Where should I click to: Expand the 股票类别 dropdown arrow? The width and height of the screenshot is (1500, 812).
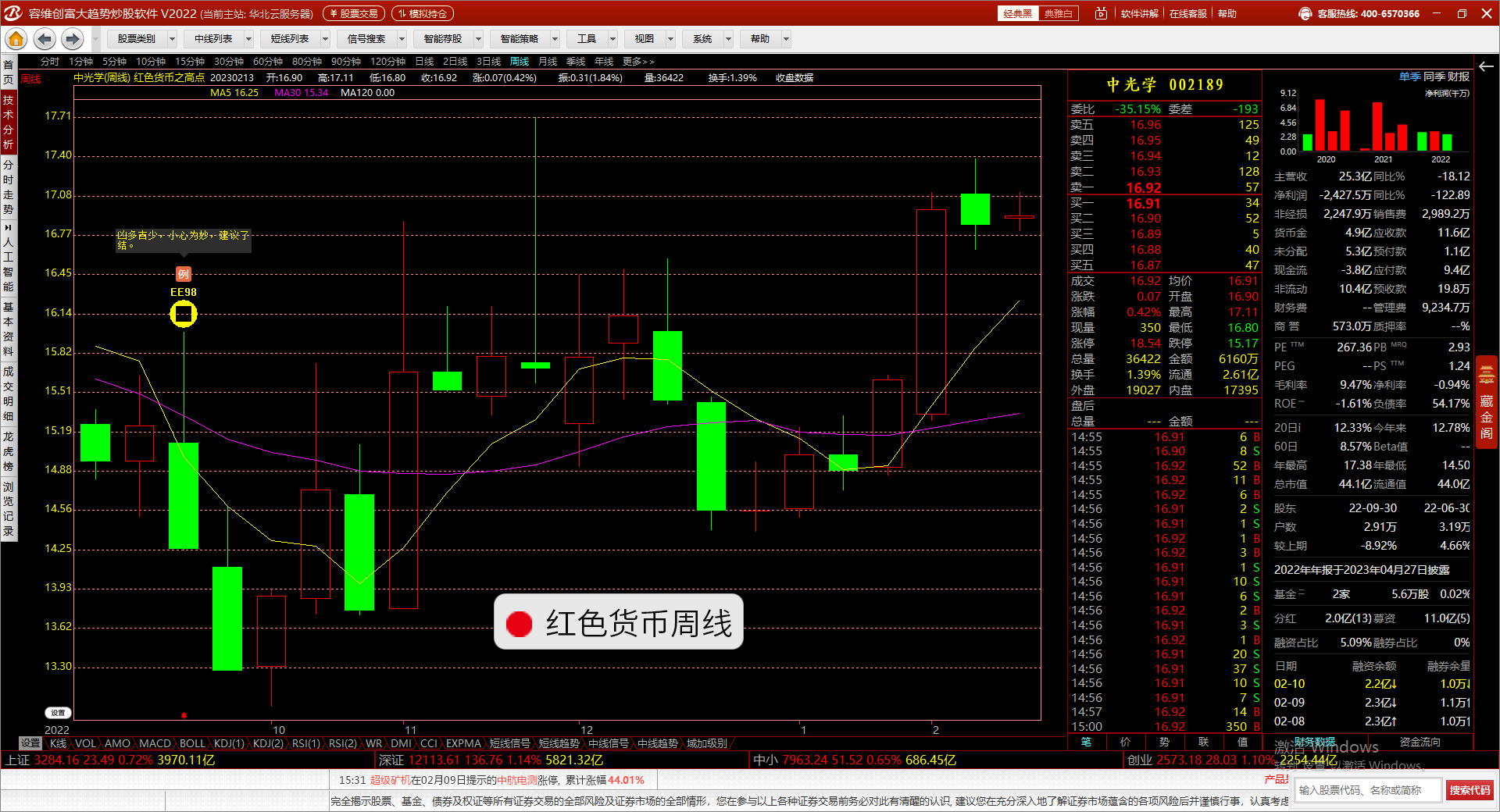click(172, 39)
